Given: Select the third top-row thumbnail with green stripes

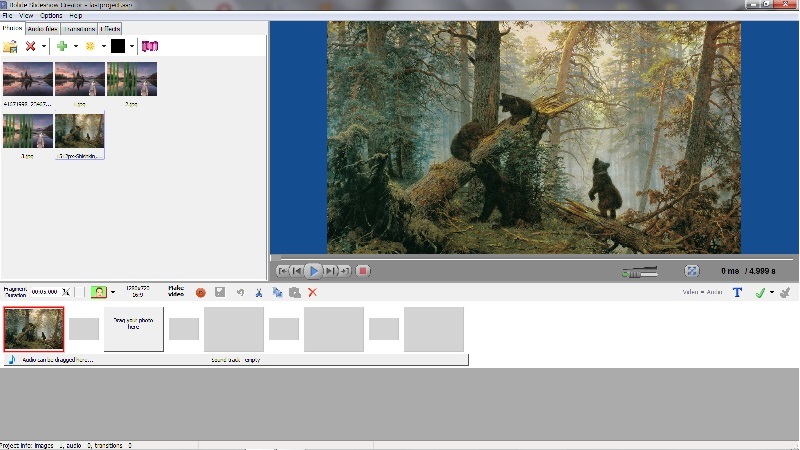Looking at the screenshot, I should [x=132, y=79].
